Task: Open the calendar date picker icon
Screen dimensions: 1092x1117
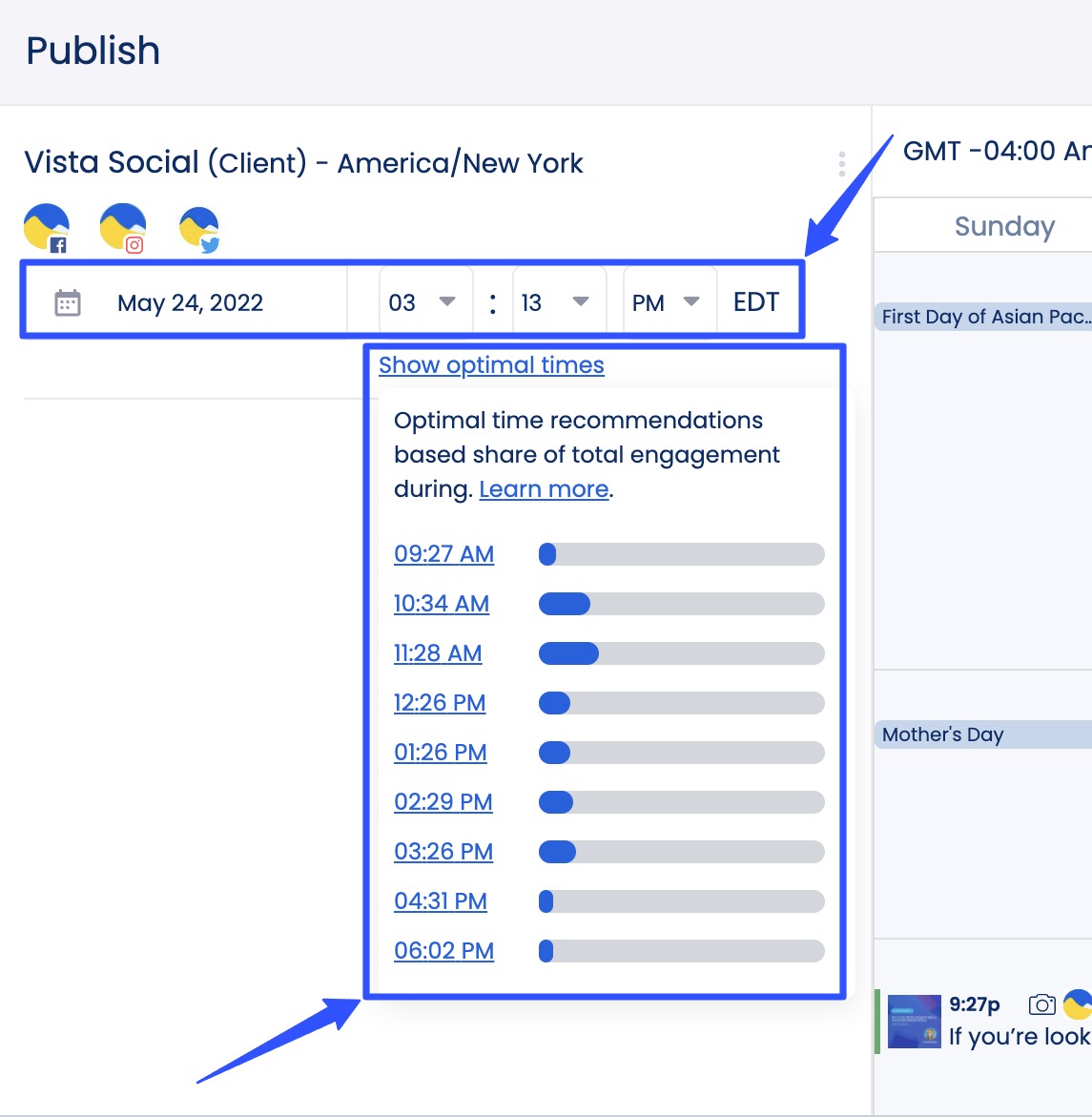Action: (68, 303)
